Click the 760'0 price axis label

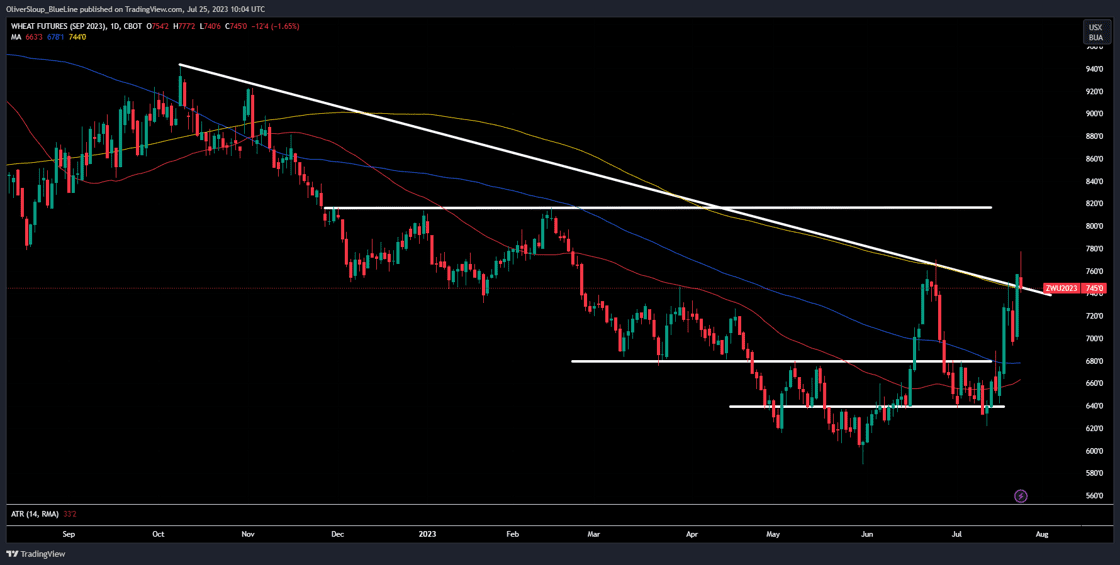1095,271
